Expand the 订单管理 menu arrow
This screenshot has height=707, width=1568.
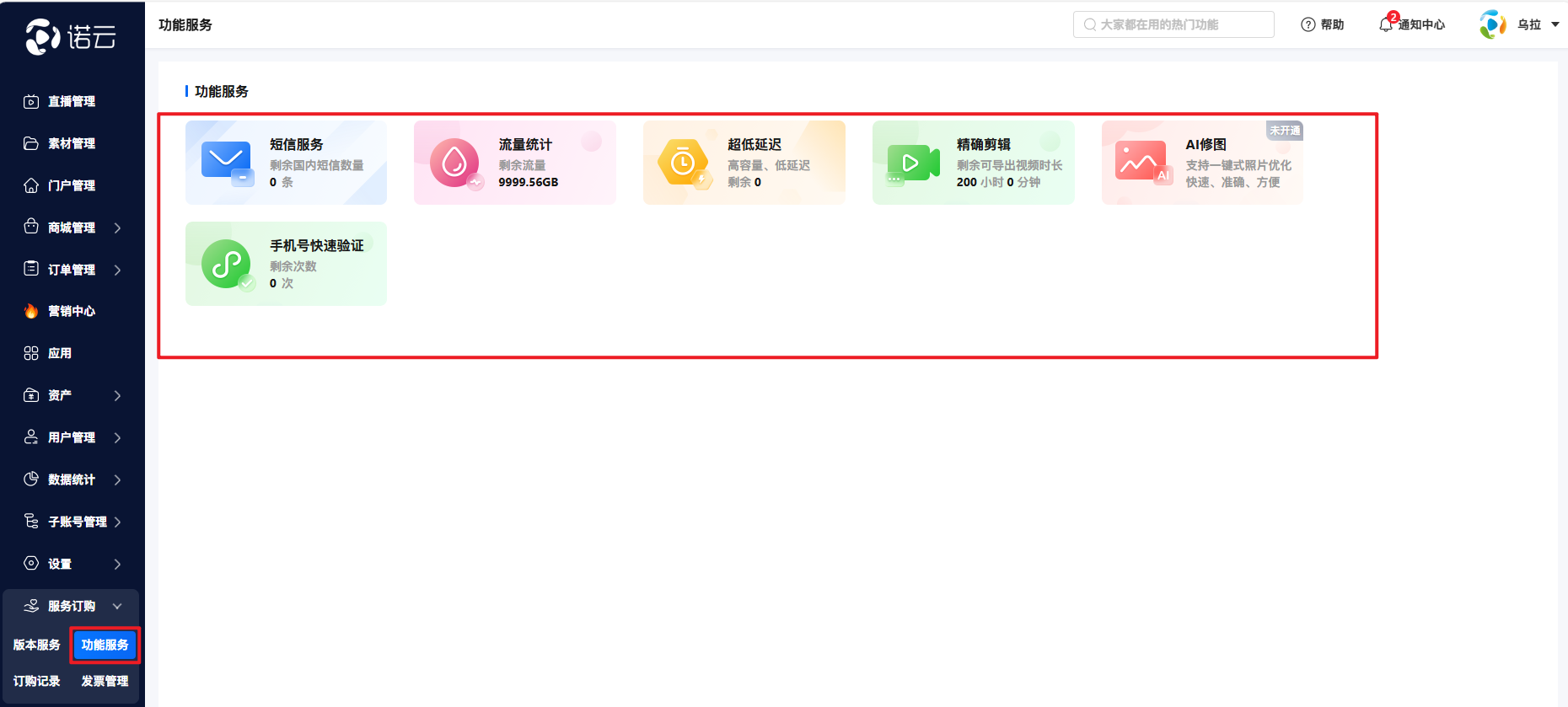[x=117, y=270]
